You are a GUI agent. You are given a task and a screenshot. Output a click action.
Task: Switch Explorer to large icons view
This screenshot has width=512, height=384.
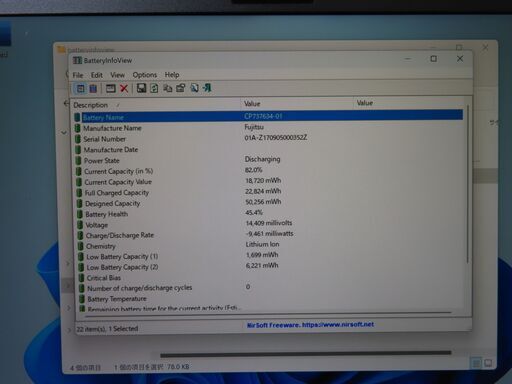[488, 363]
